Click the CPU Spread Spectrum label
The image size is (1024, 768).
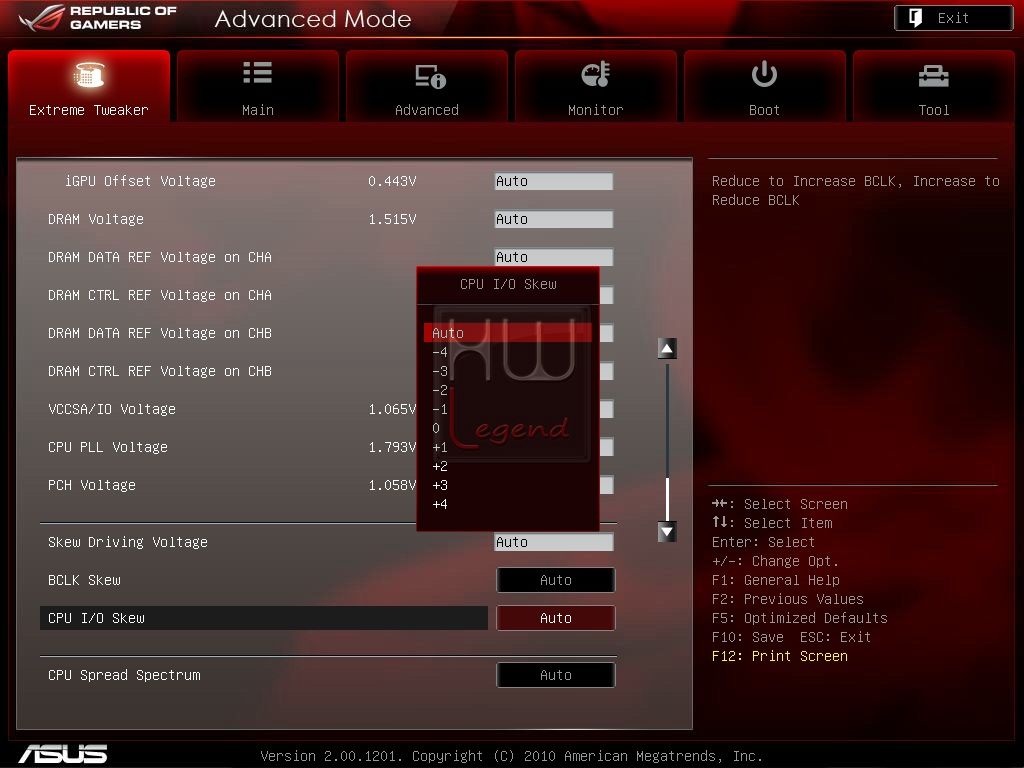click(x=124, y=675)
